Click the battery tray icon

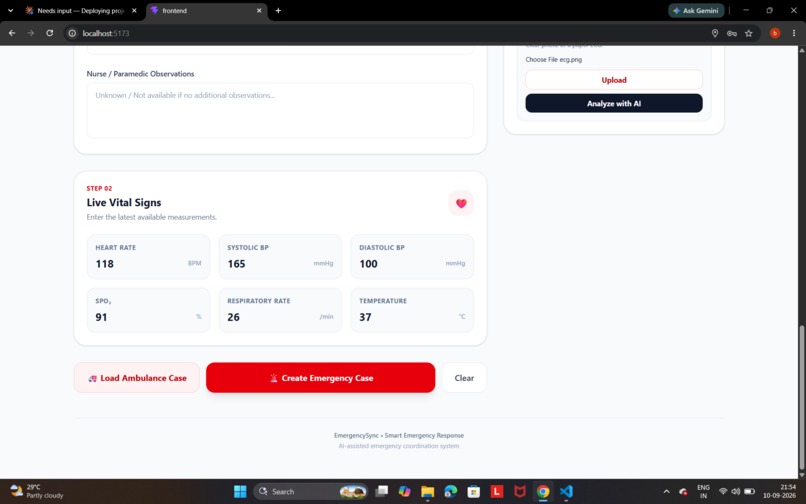coord(749,492)
